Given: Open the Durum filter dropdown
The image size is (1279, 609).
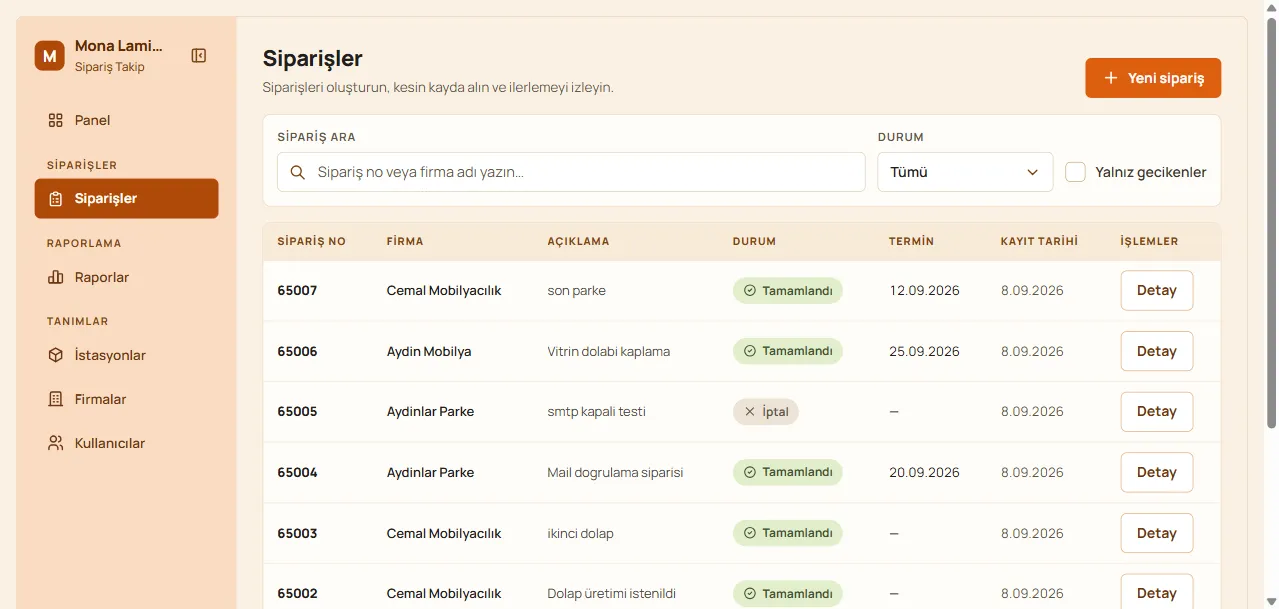Looking at the screenshot, I should click(965, 172).
